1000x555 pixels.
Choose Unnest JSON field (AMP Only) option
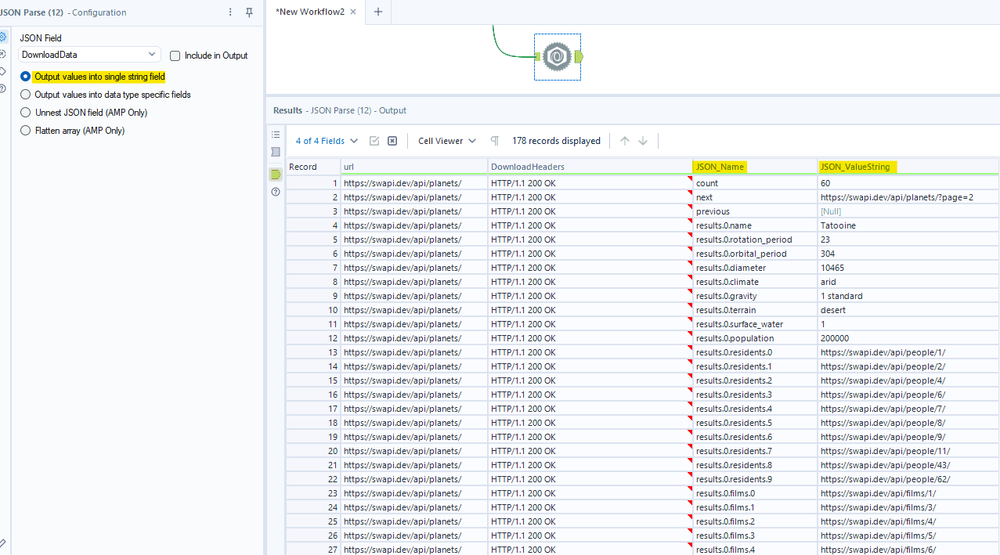(x=26, y=113)
